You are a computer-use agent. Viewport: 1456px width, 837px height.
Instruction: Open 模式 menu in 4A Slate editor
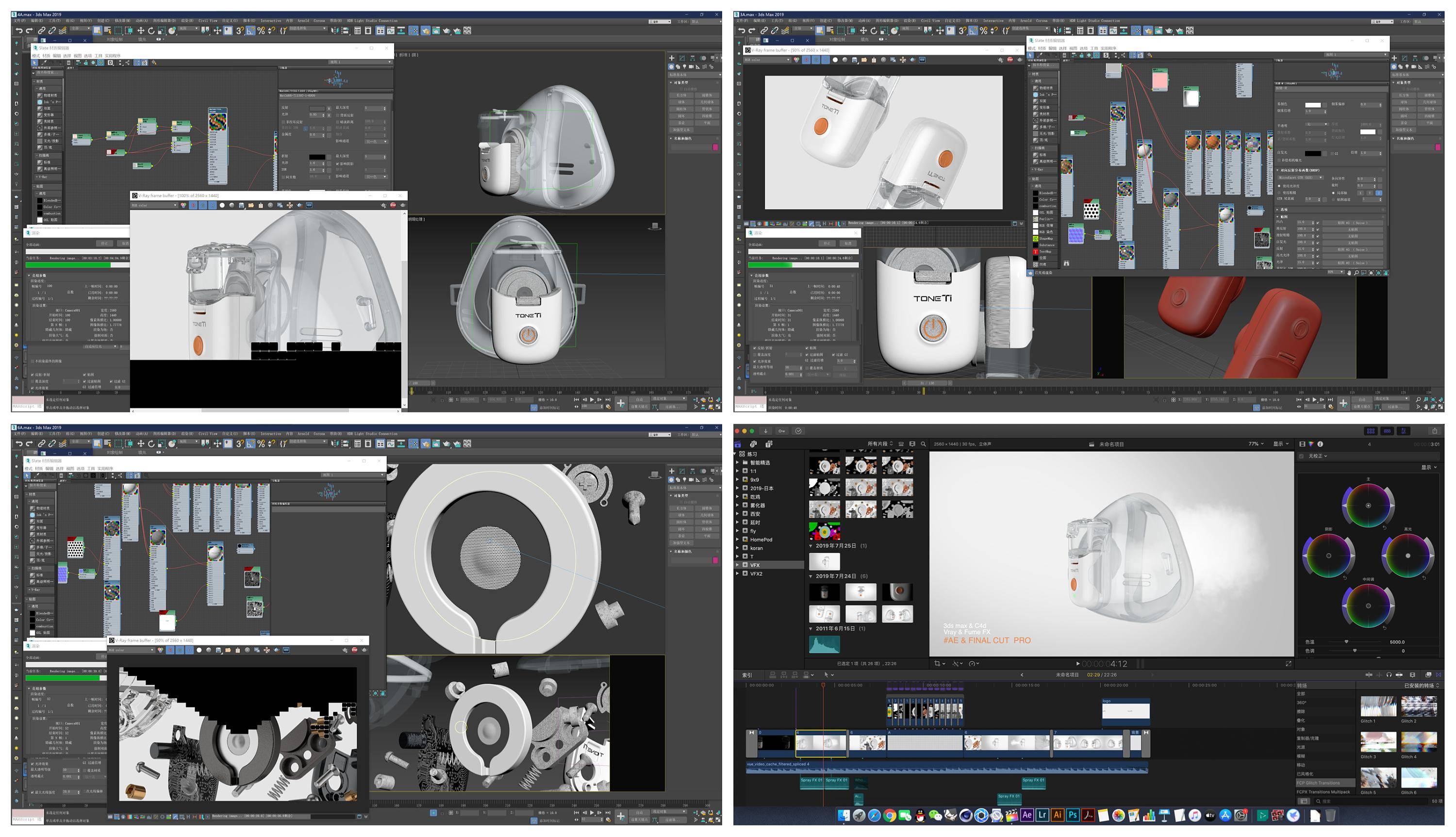tap(35, 56)
